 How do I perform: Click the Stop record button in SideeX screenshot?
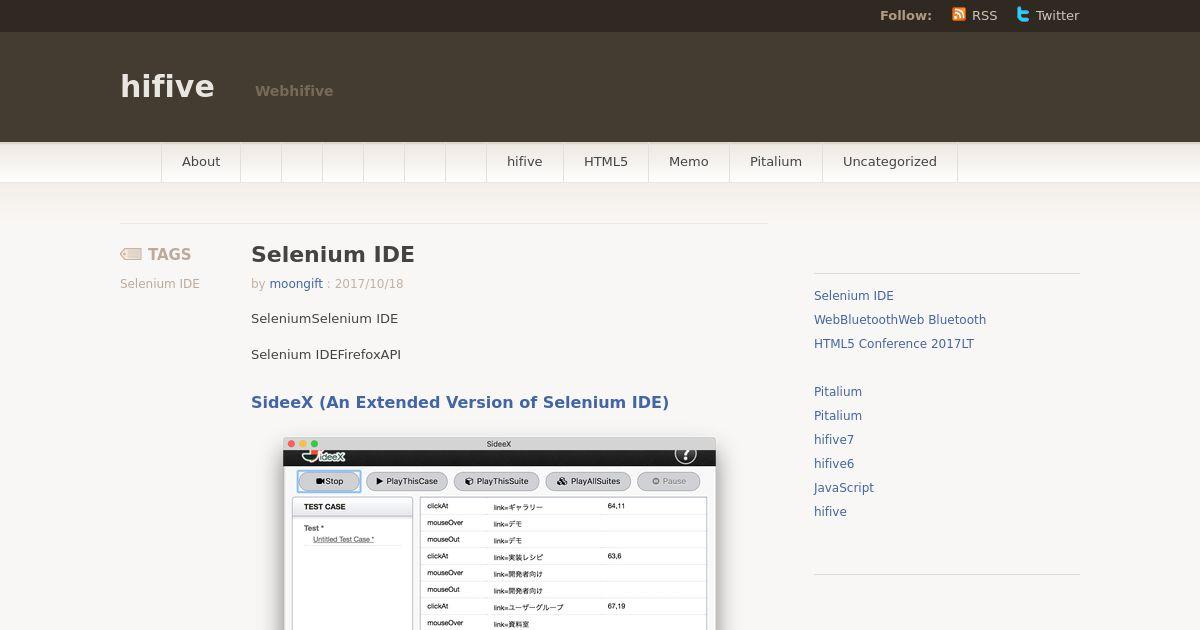329,481
